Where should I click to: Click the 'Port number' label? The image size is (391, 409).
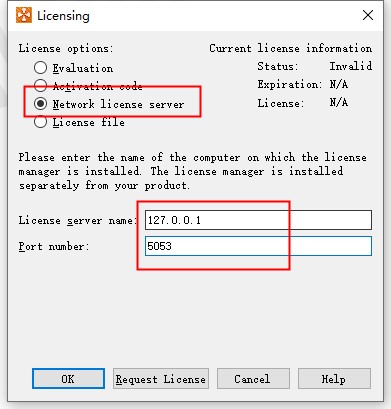[54, 246]
